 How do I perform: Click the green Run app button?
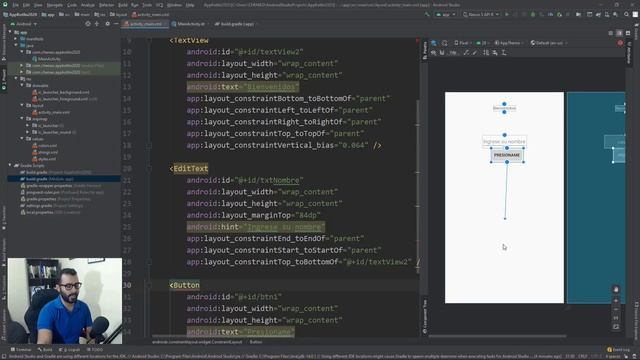(507, 14)
